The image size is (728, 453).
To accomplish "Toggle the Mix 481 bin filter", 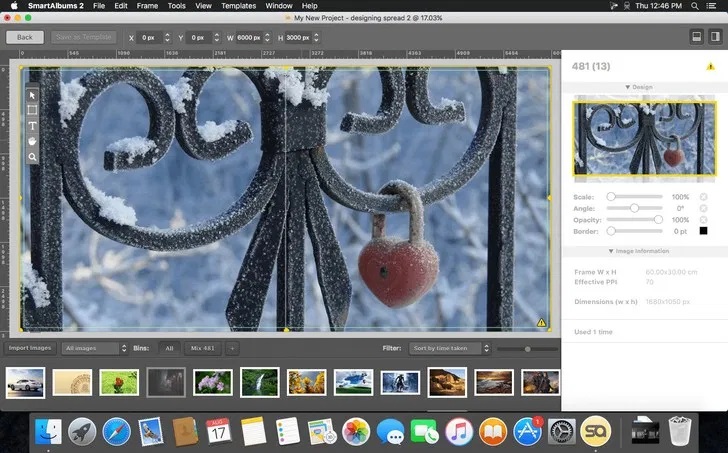I will click(203, 348).
